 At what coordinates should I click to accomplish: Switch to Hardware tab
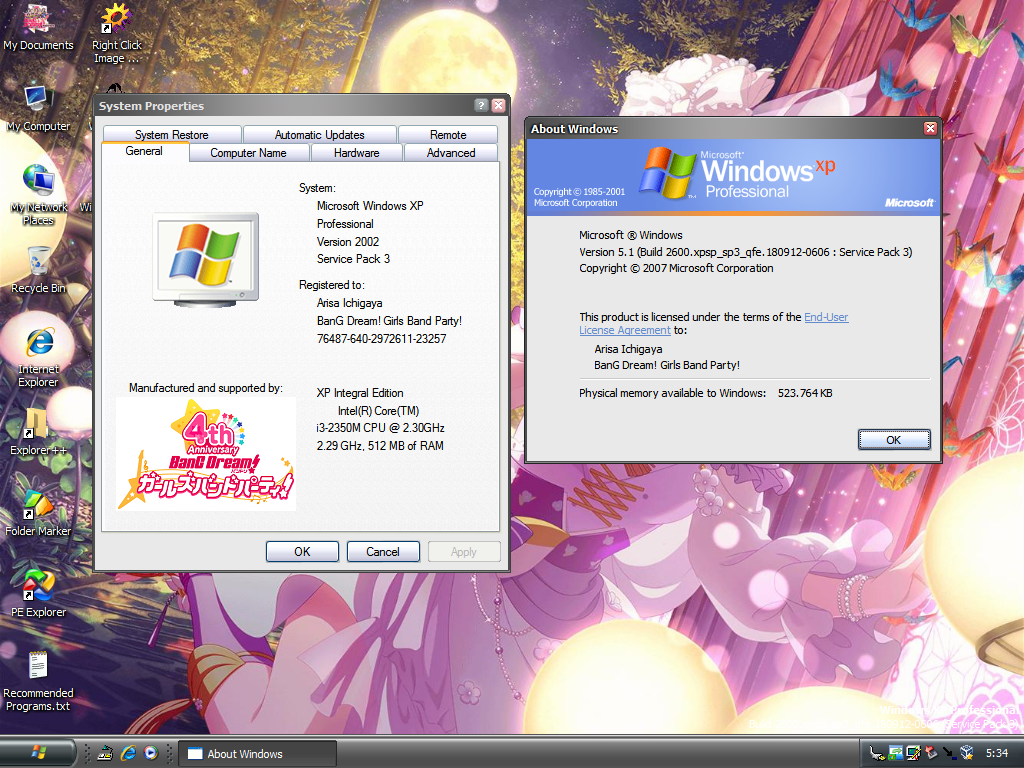point(357,153)
